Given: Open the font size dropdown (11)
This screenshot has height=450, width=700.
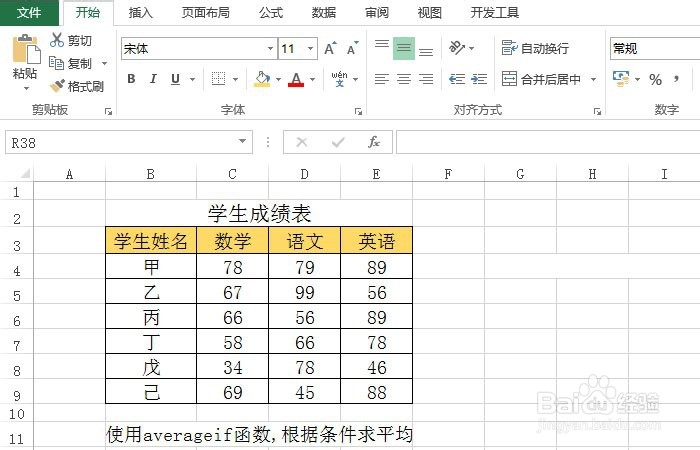Looking at the screenshot, I should coord(310,48).
